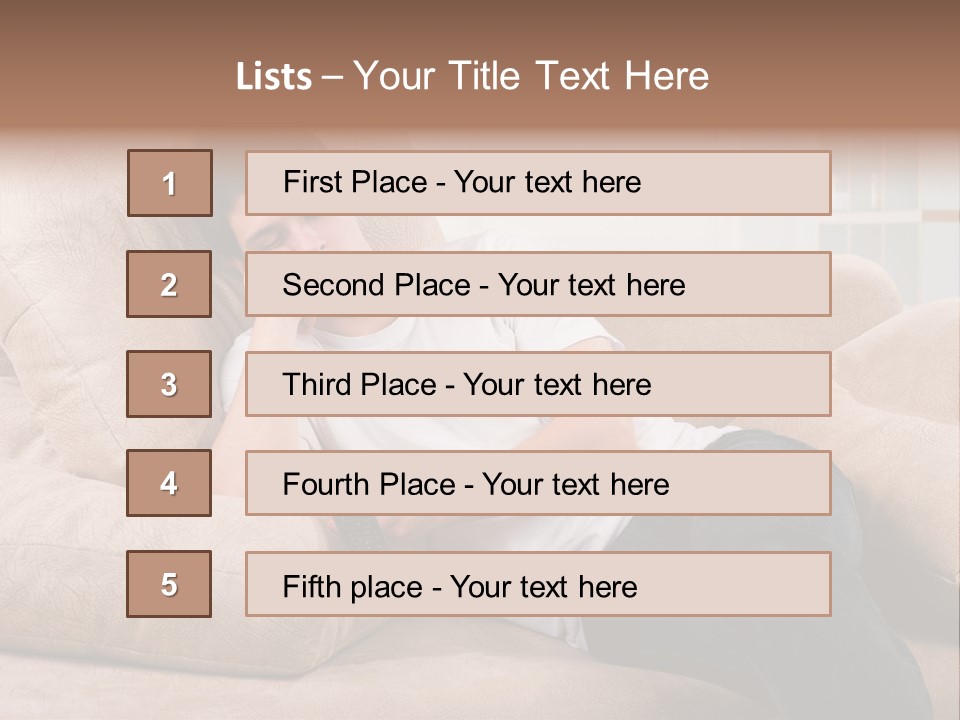Viewport: 960px width, 720px height.
Task: Click the Fourth Place text box
Action: 538,483
